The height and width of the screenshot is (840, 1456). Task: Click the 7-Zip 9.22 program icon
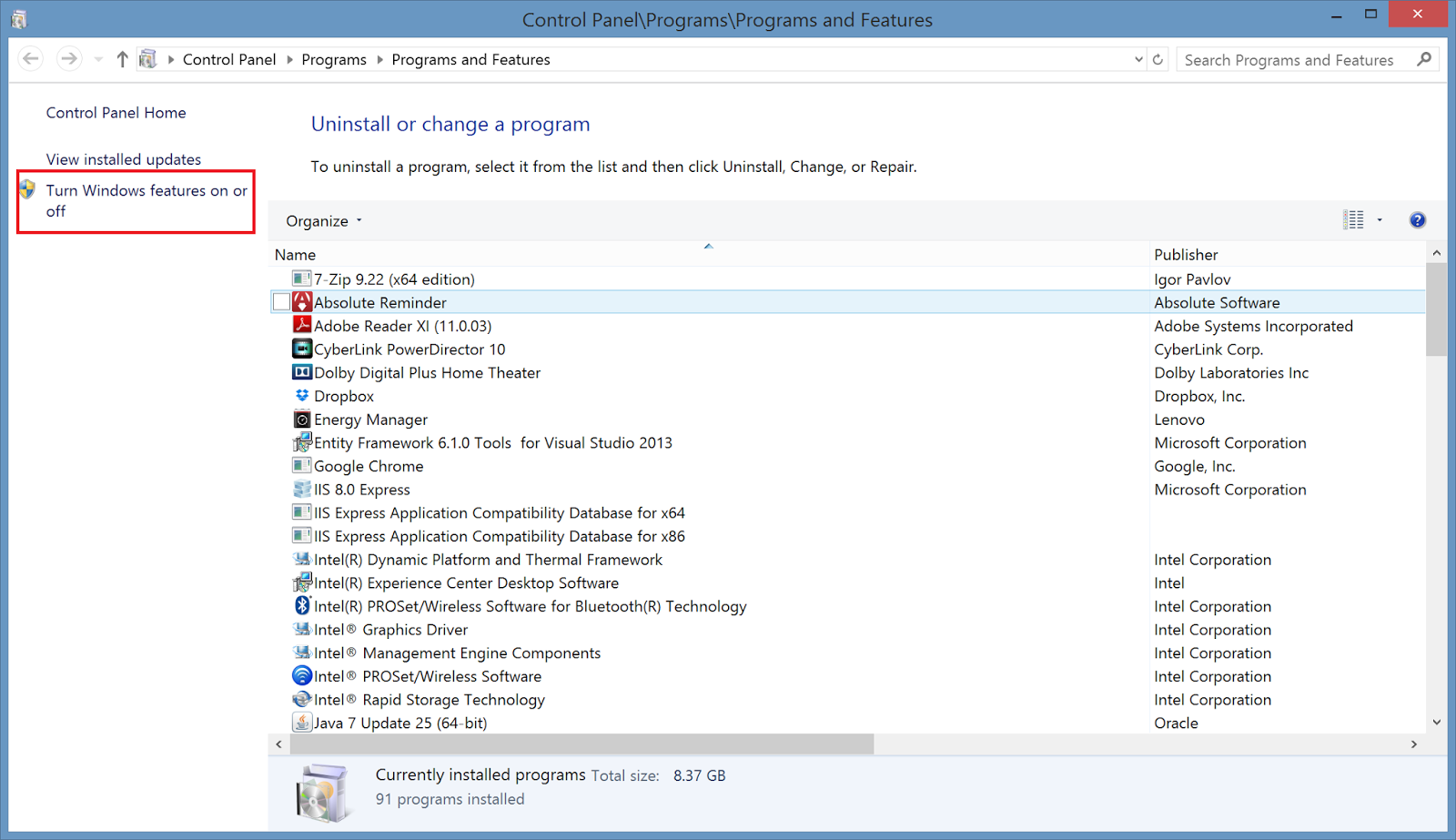click(301, 278)
